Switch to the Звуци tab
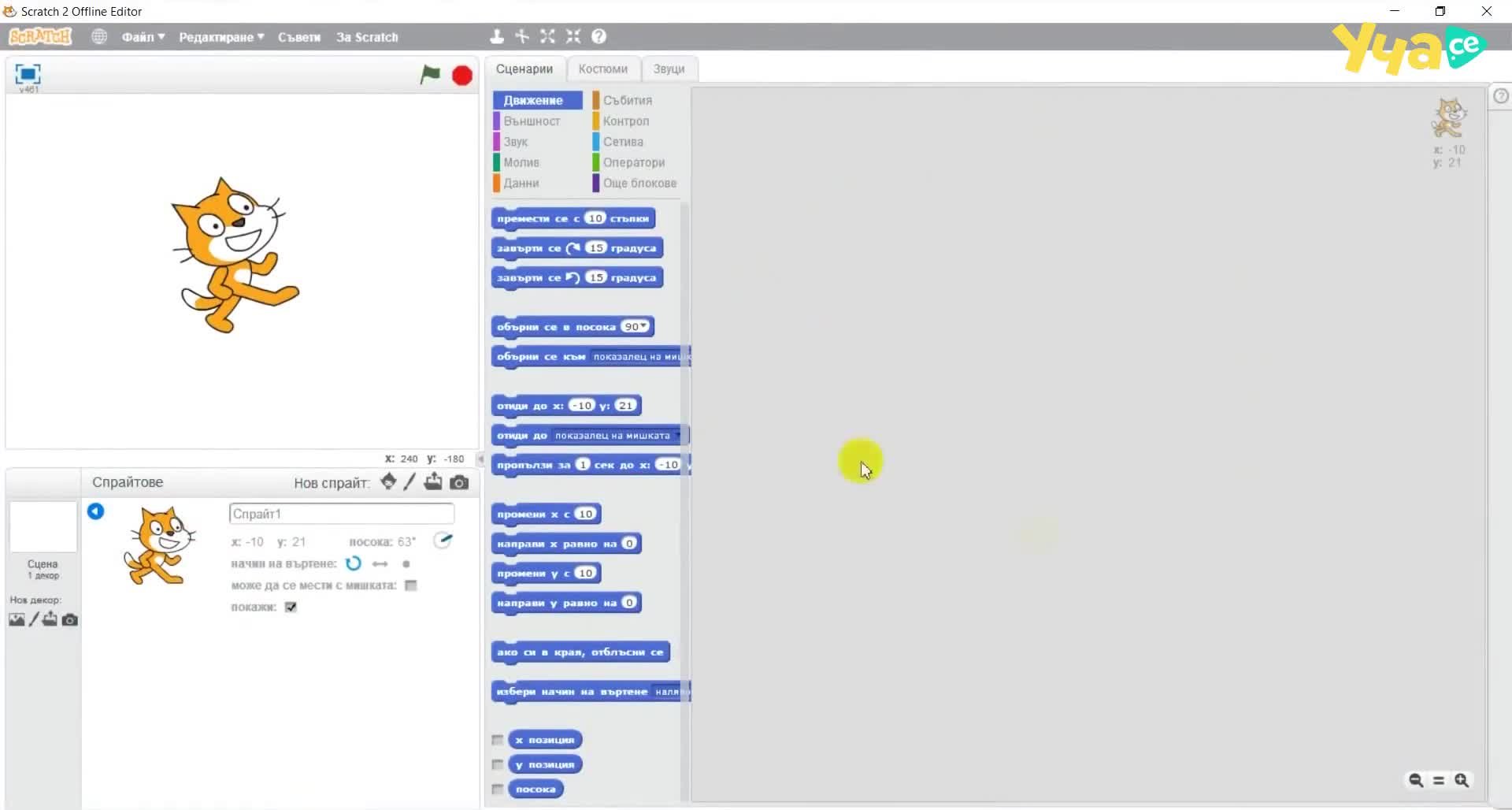Image resolution: width=1512 pixels, height=810 pixels. (669, 69)
